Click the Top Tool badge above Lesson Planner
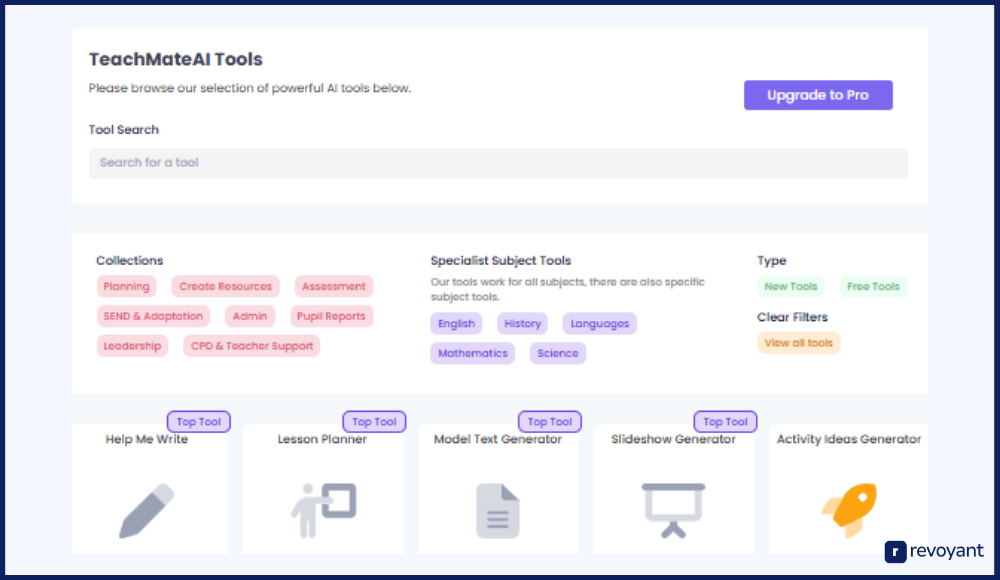This screenshot has height=580, width=1000. [x=374, y=422]
